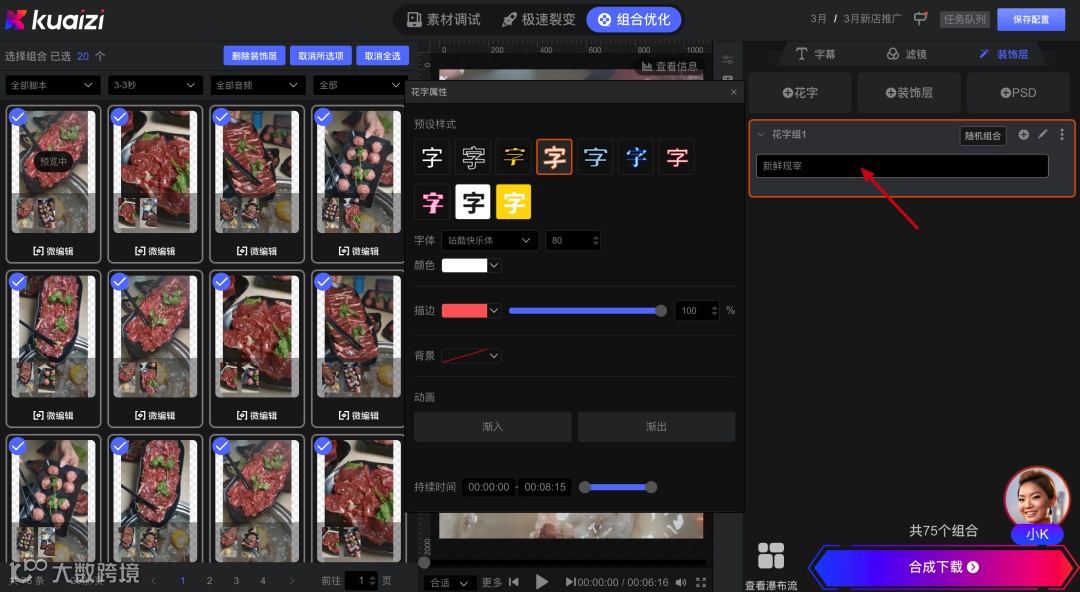Screen dimensions: 1080x592
Task: Collapse 花字组1 using its chevron
Action: click(760, 134)
